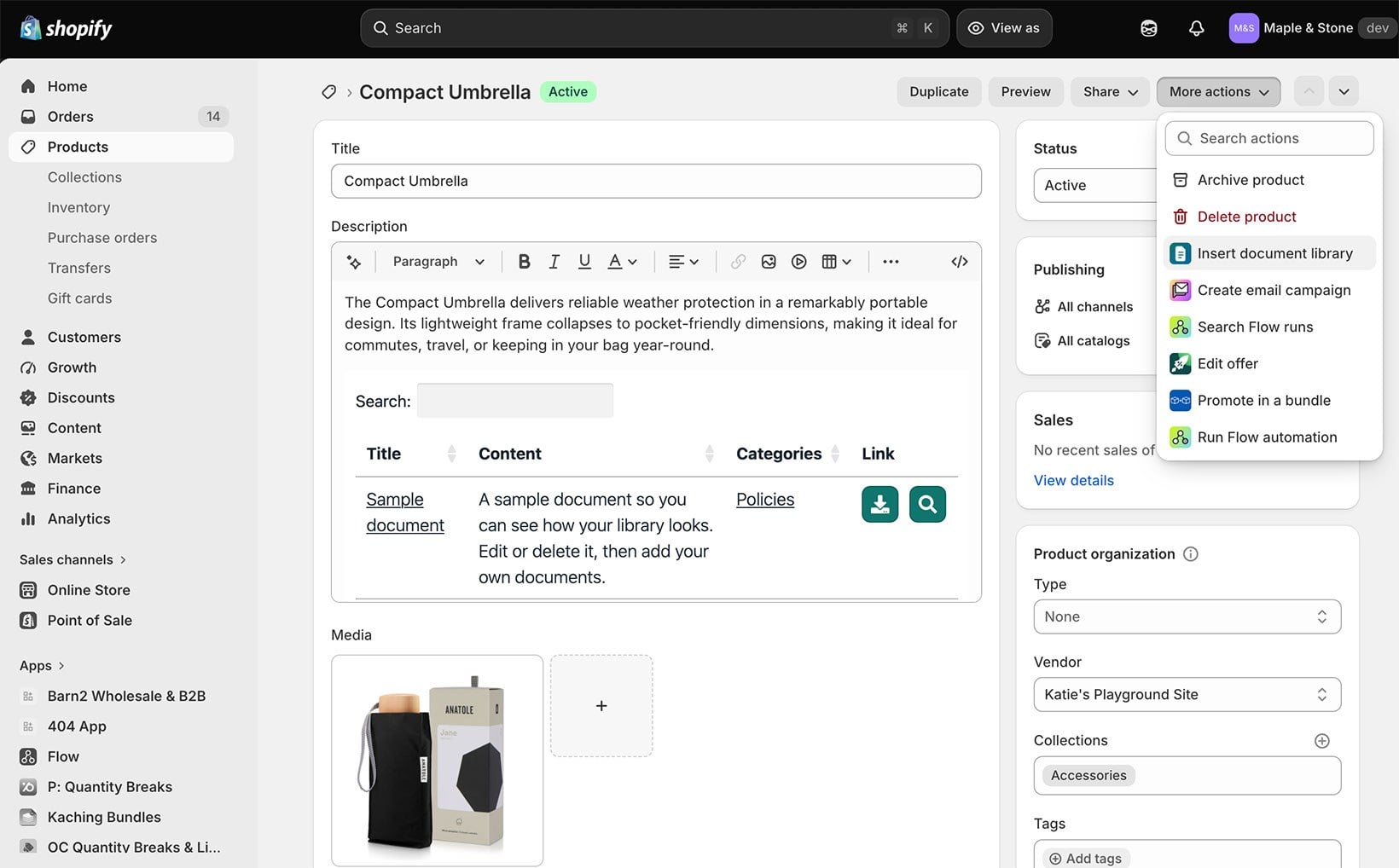The image size is (1399, 868).
Task: Open Point of Sale channel
Action: click(x=121, y=620)
